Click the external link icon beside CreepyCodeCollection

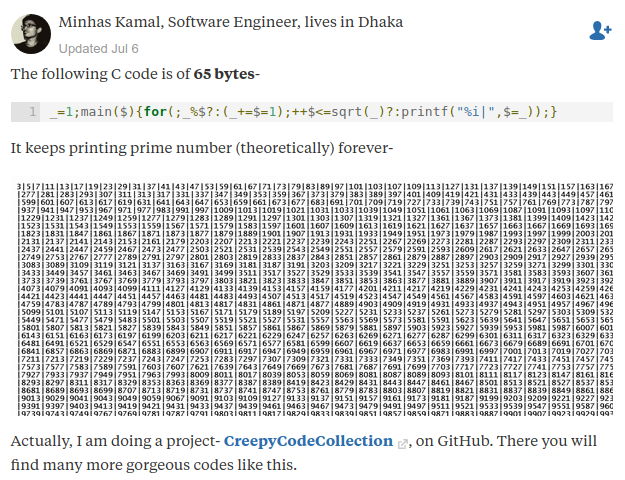coord(403,443)
